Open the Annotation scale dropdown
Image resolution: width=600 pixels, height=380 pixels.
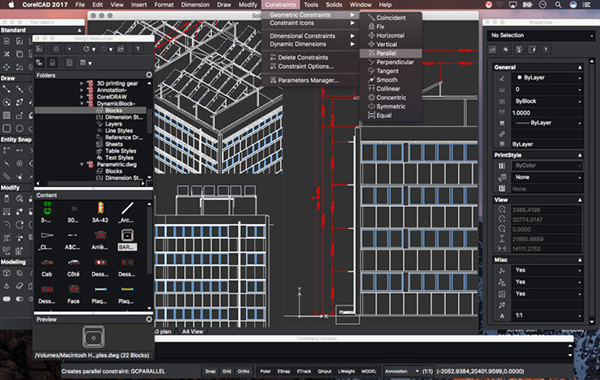pyautogui.click(x=401, y=371)
